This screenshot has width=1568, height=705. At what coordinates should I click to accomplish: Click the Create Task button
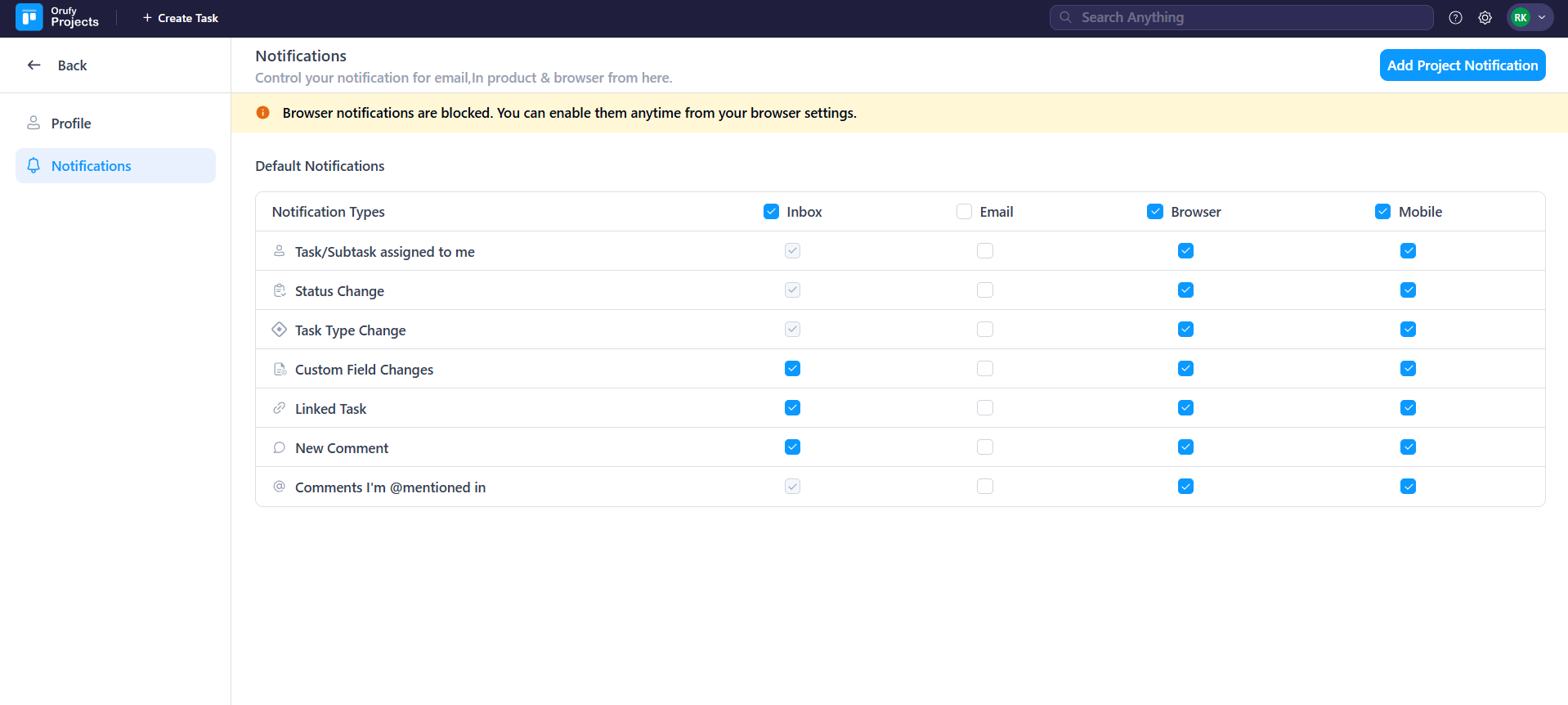click(x=180, y=18)
